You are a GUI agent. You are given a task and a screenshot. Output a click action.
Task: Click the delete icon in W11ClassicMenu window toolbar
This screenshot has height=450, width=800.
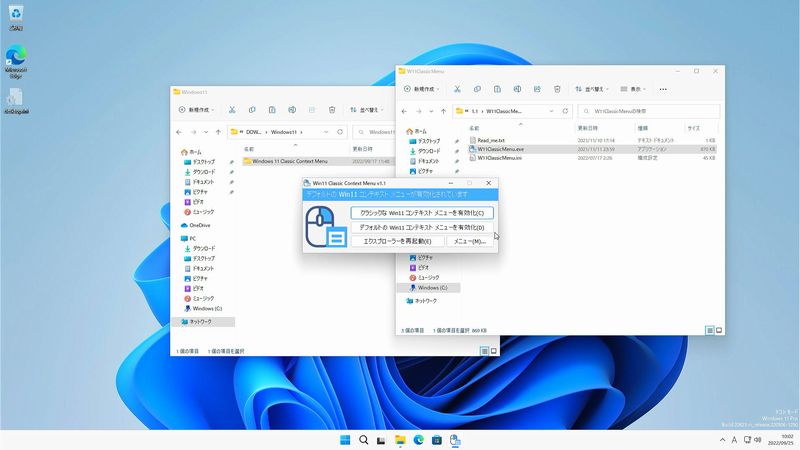pyautogui.click(x=556, y=89)
